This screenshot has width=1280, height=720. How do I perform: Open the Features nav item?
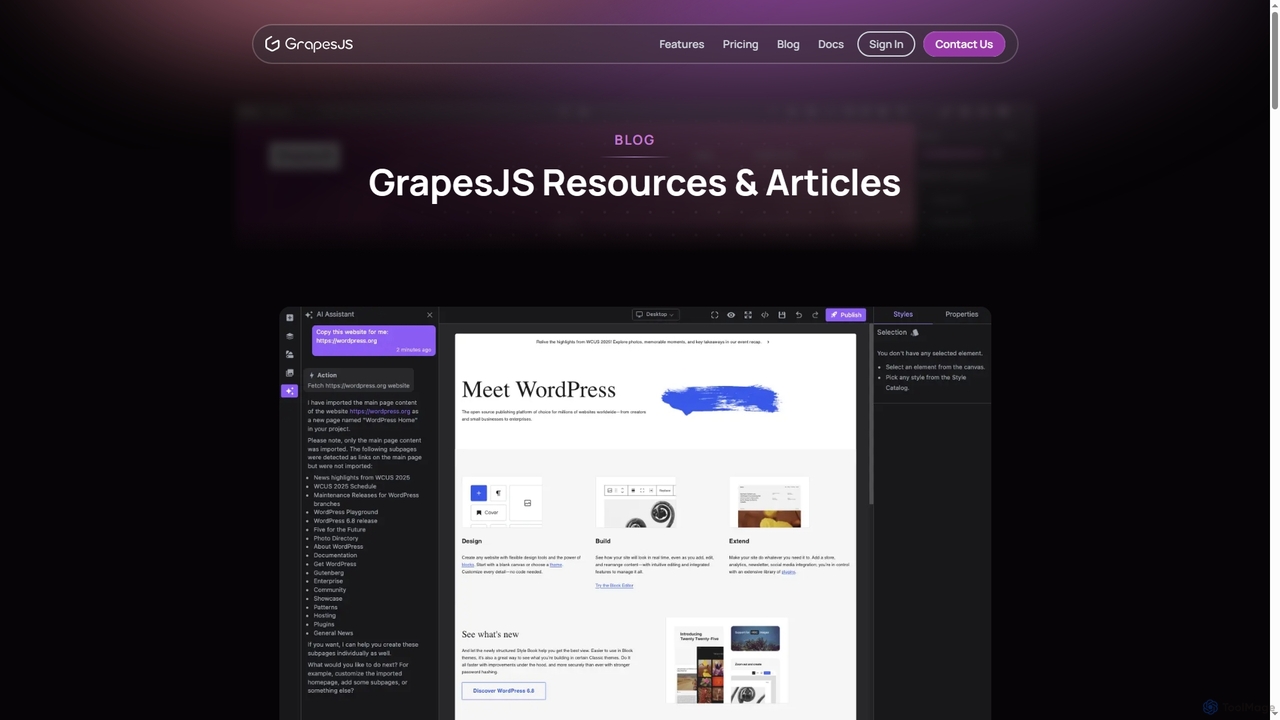pos(682,44)
